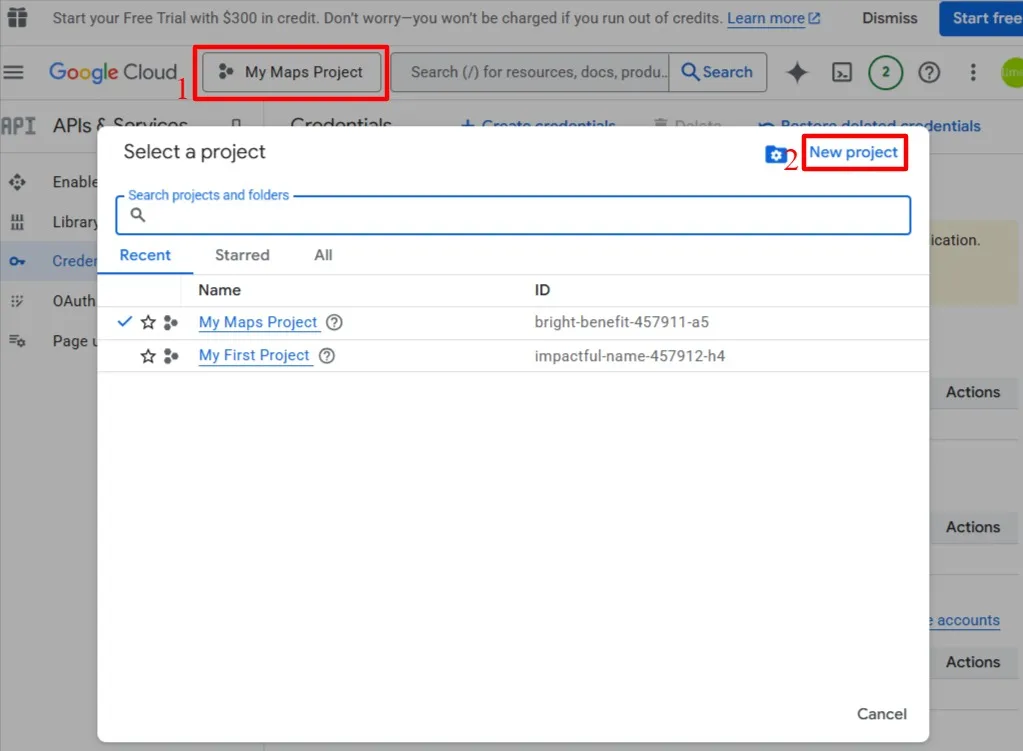
Task: Select the Page usage icon in the sidebar
Action: coord(18,341)
